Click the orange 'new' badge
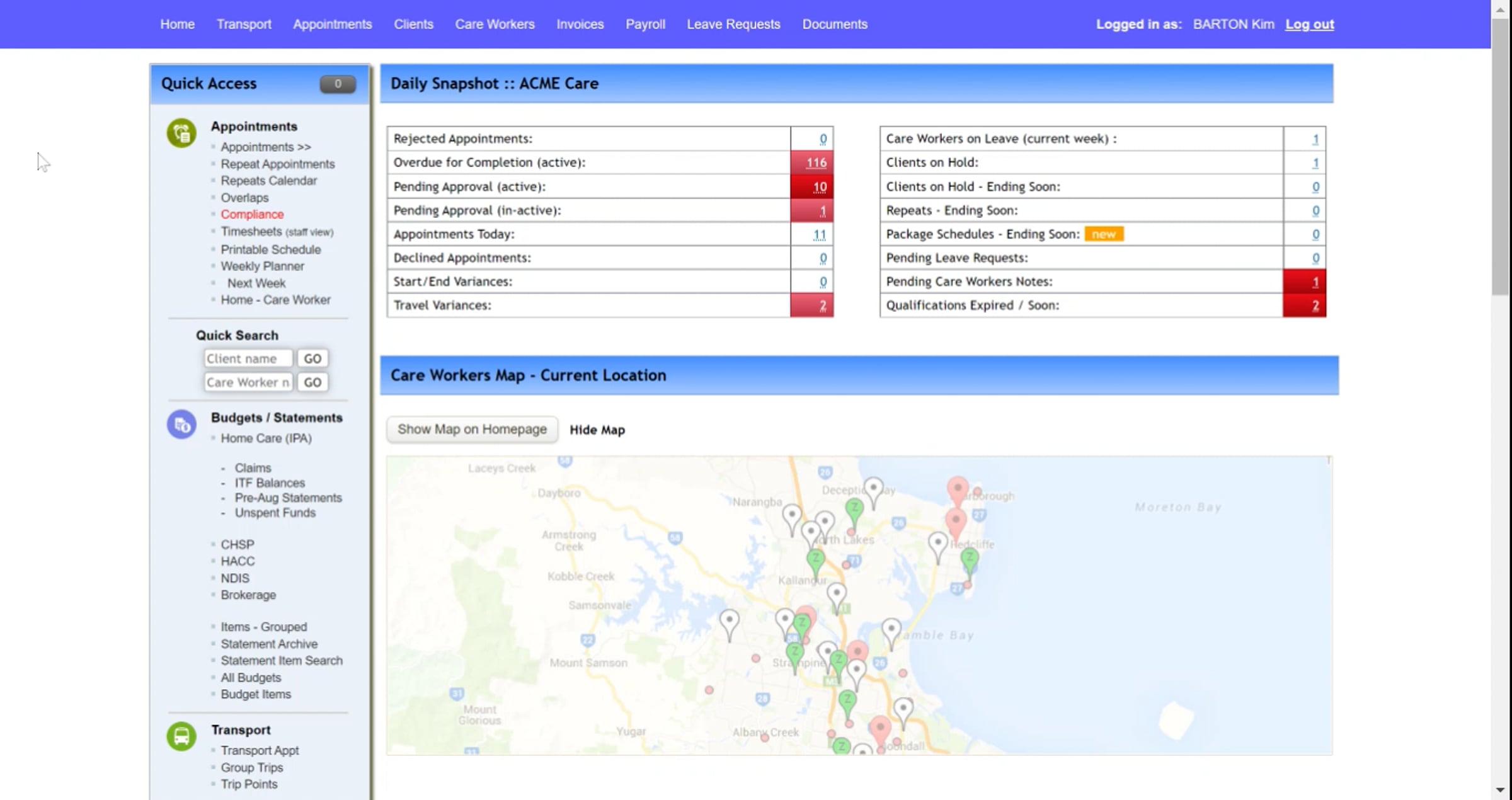 click(1104, 234)
